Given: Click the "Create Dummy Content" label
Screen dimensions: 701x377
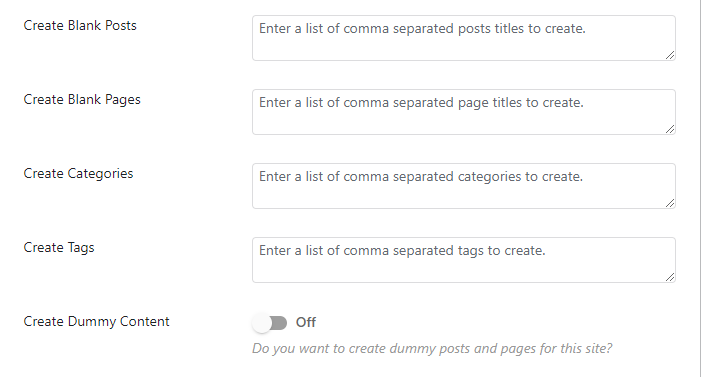Looking at the screenshot, I should click(97, 322).
